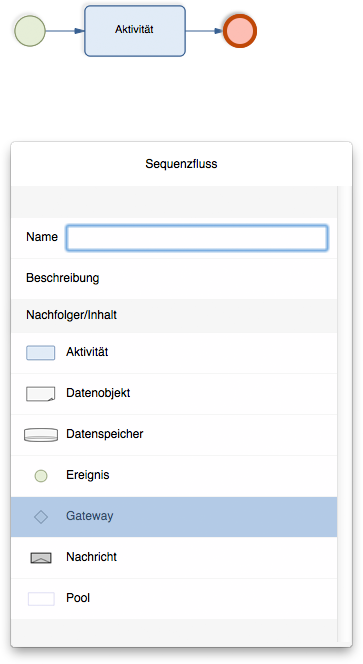This screenshot has width=363, height=664.
Task: Select the Ereignis list entry
Action: [174, 476]
